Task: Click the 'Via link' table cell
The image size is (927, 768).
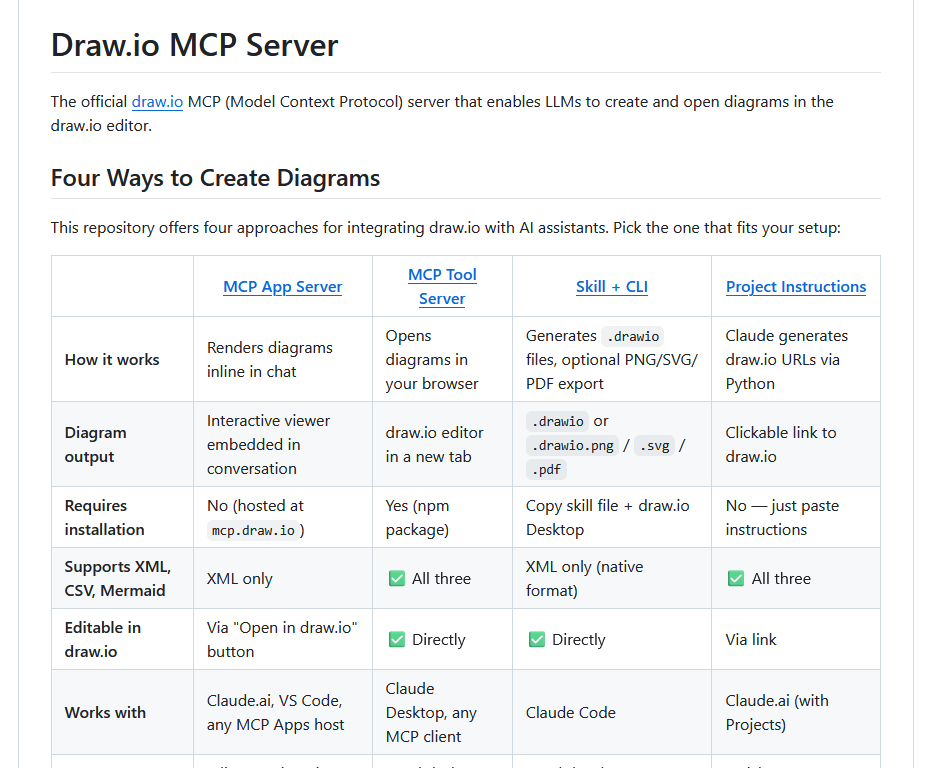Action: [x=751, y=640]
